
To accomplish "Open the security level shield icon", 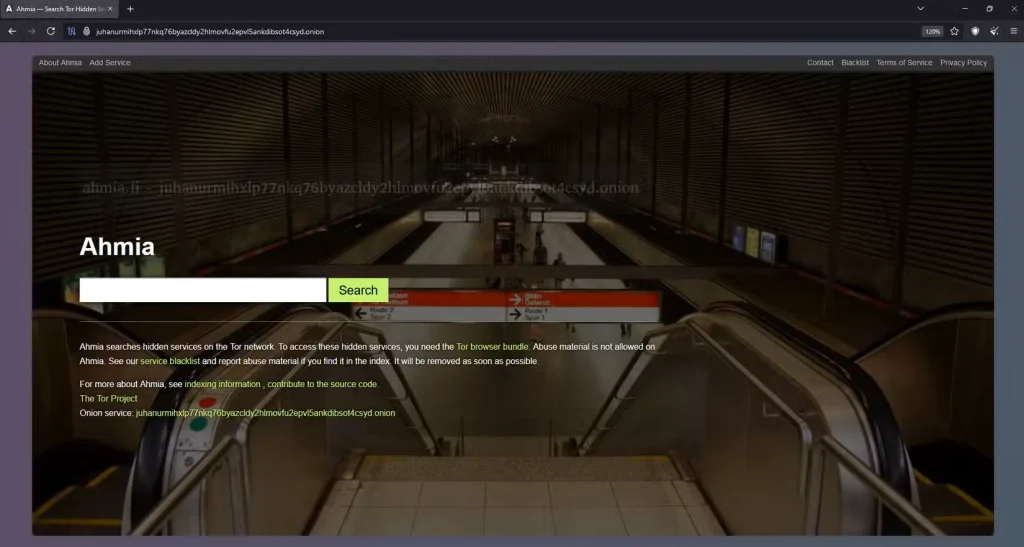I will click(x=975, y=31).
